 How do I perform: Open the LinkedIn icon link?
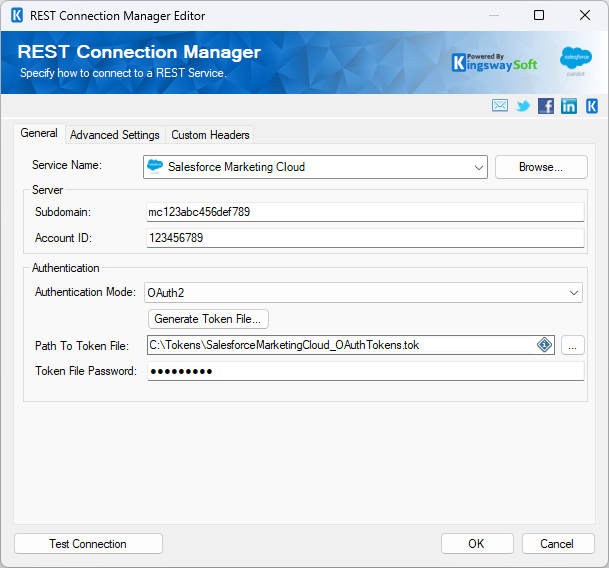tap(569, 106)
